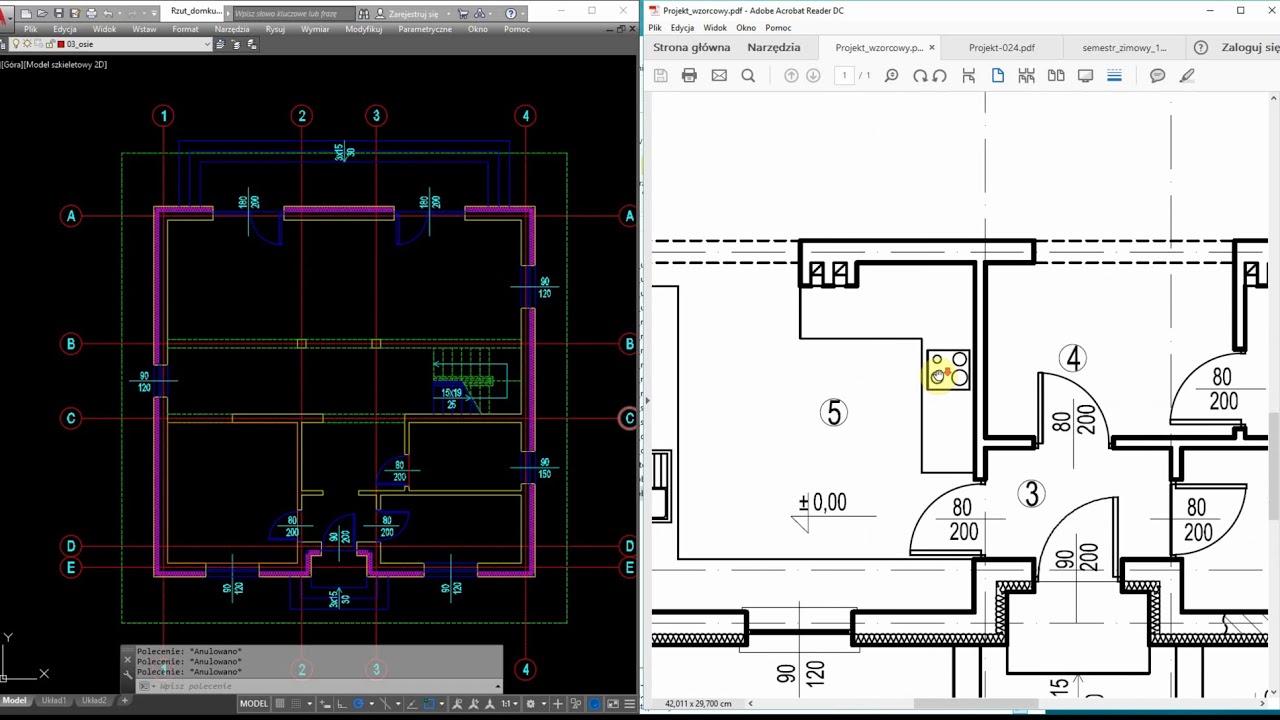Screen dimensions: 1280x720
Task: Click the red layer color swatch
Action: [61, 44]
